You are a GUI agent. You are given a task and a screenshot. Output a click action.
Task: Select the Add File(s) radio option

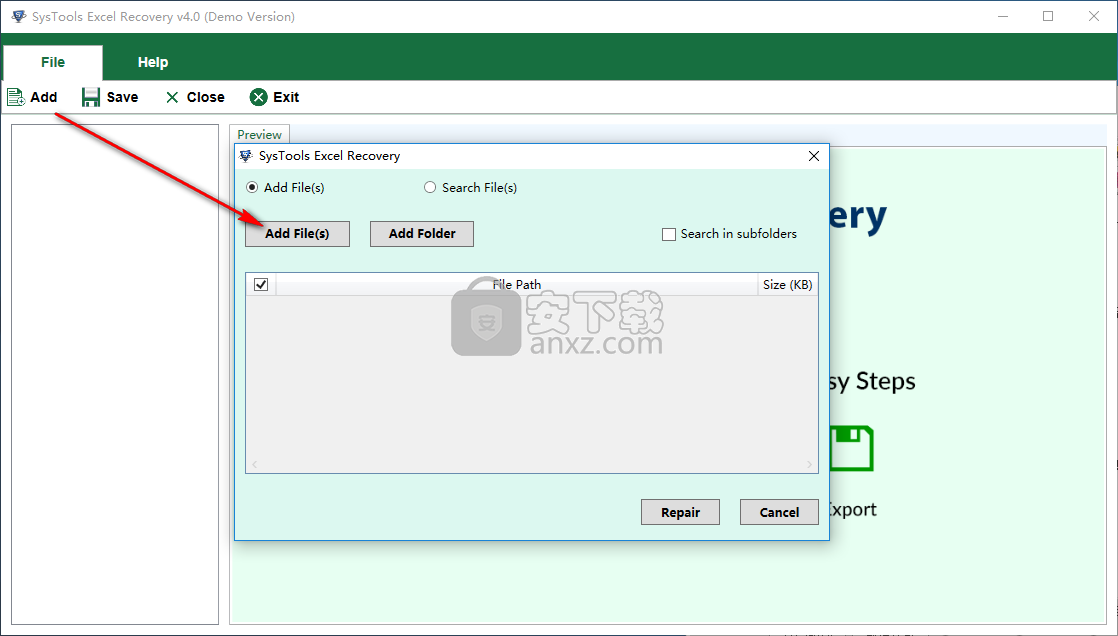click(252, 188)
